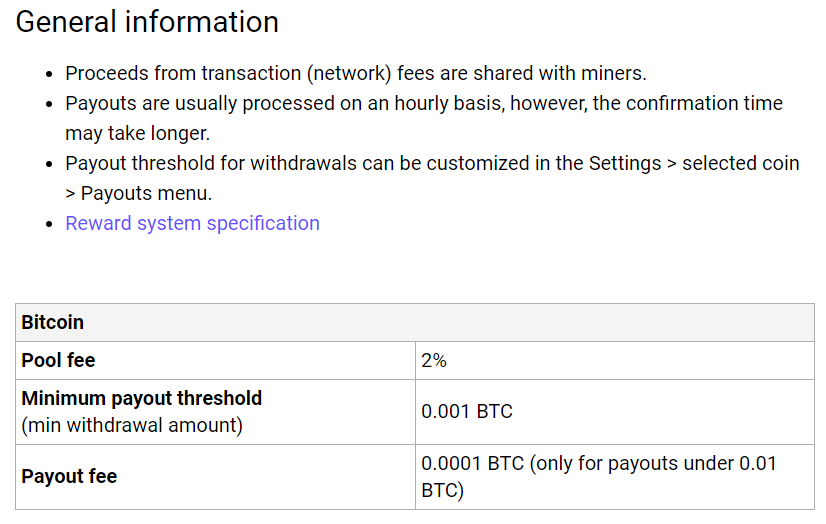Click the '> Payouts menu.' text line
This screenshot has width=826, height=524.
coord(139,193)
